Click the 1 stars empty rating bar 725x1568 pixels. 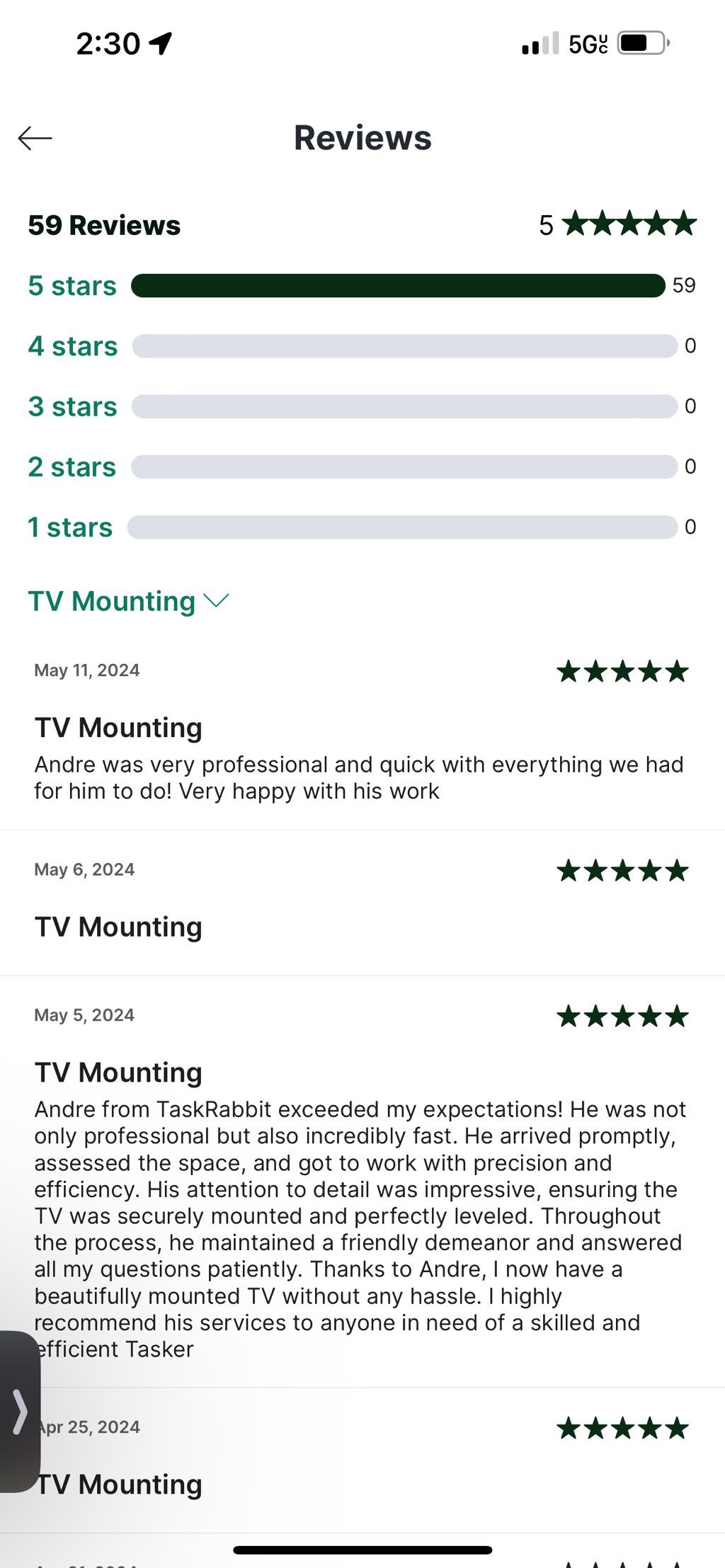402,527
